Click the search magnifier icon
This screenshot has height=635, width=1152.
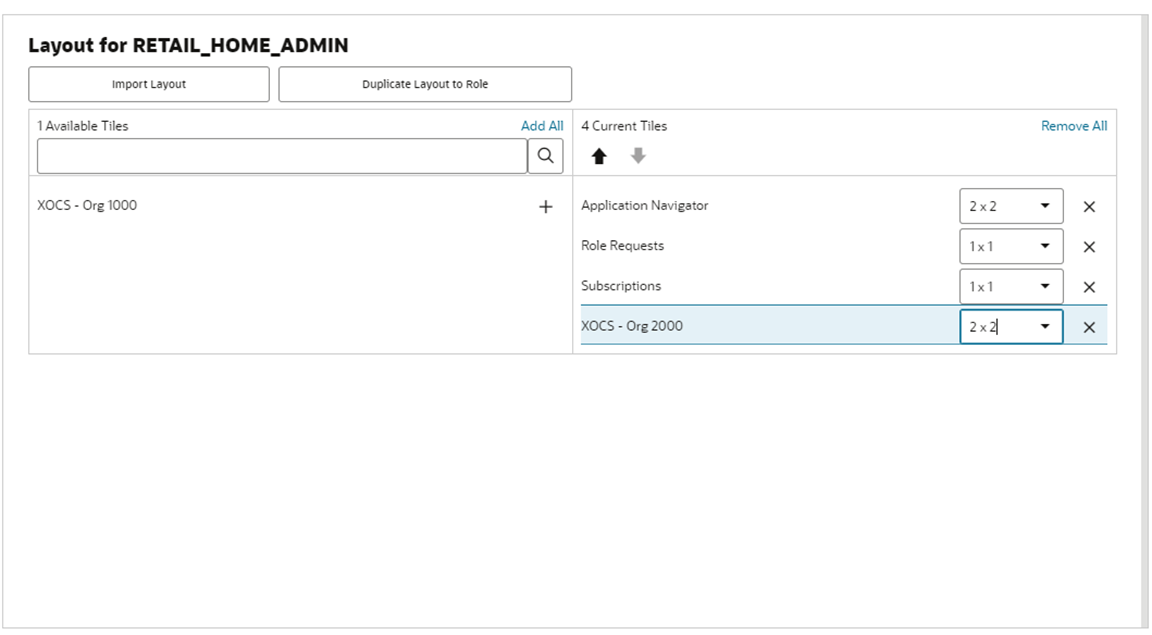point(546,155)
